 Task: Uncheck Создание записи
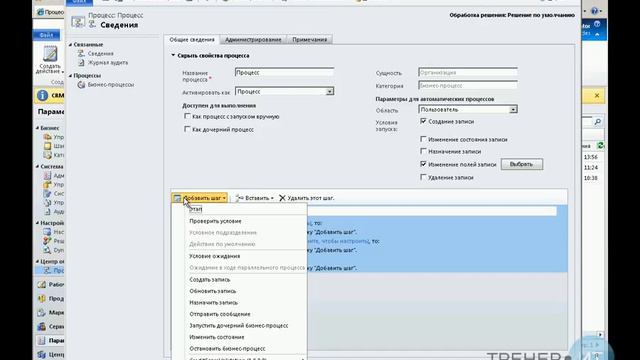(x=423, y=121)
